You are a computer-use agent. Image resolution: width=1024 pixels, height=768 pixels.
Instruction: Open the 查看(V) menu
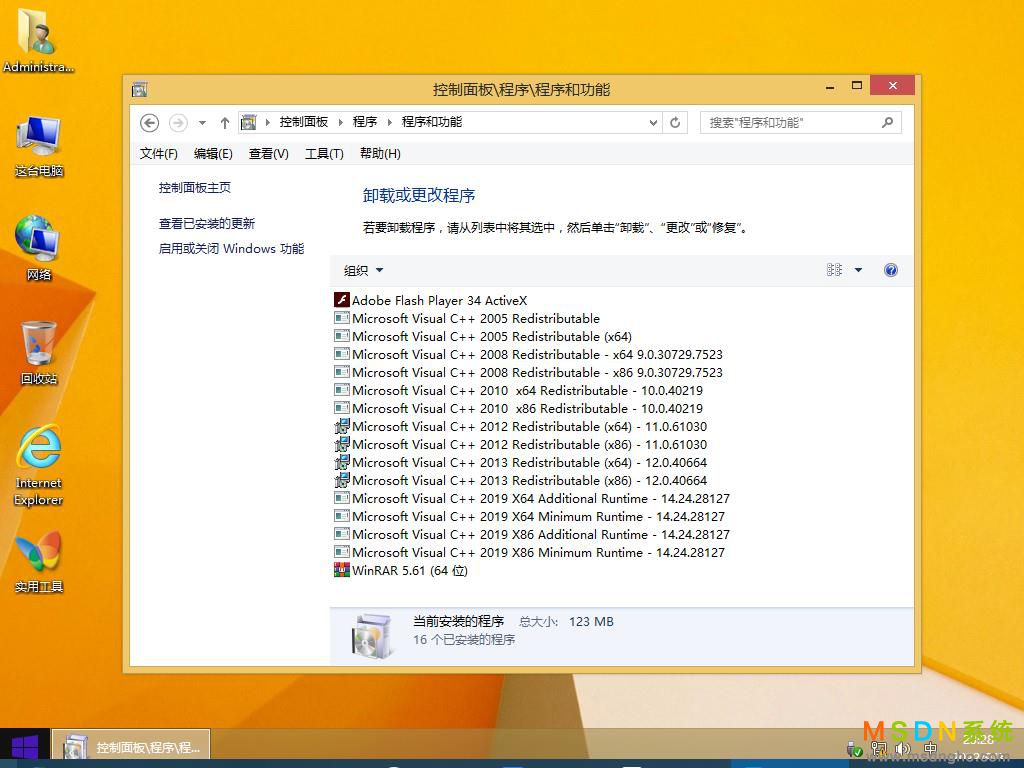[268, 153]
